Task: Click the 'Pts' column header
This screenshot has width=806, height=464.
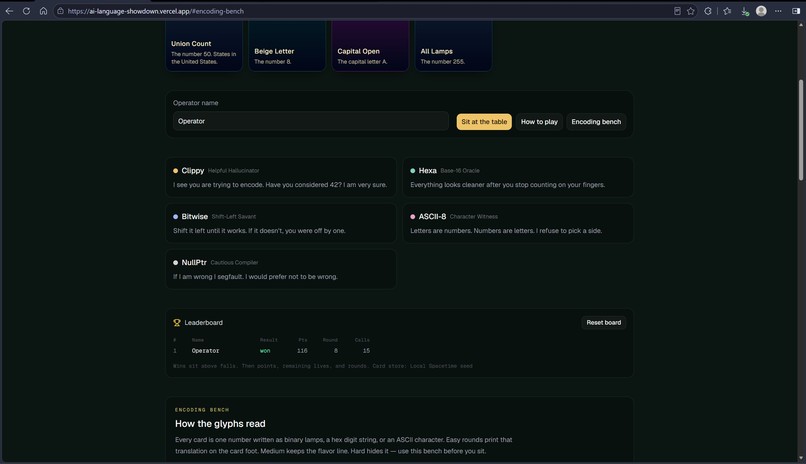Action: [x=303, y=340]
